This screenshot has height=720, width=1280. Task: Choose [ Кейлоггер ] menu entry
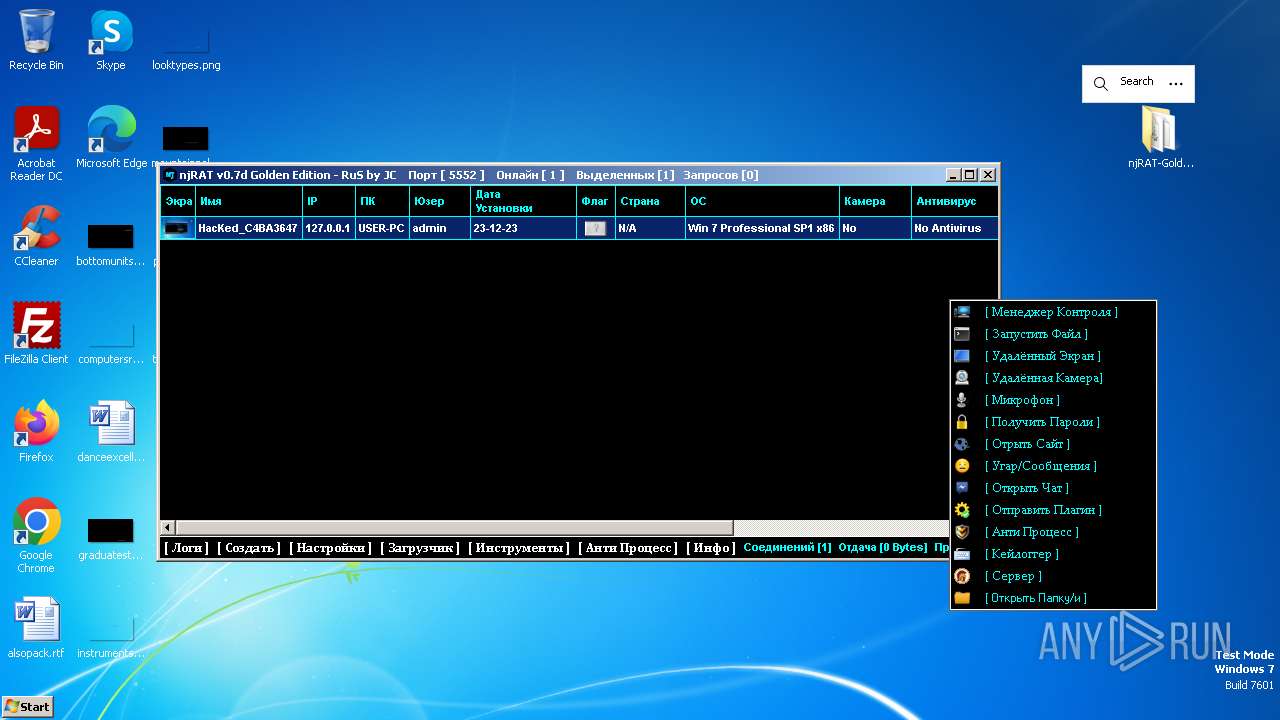click(x=1021, y=554)
